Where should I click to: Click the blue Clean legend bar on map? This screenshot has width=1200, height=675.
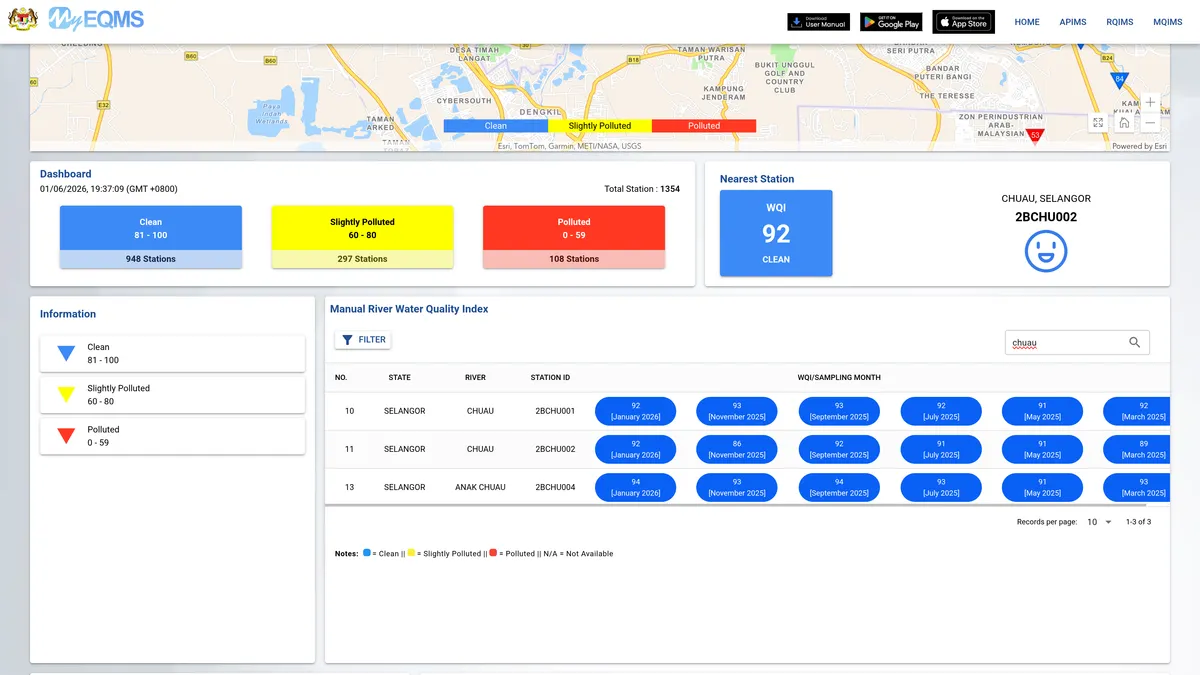496,126
